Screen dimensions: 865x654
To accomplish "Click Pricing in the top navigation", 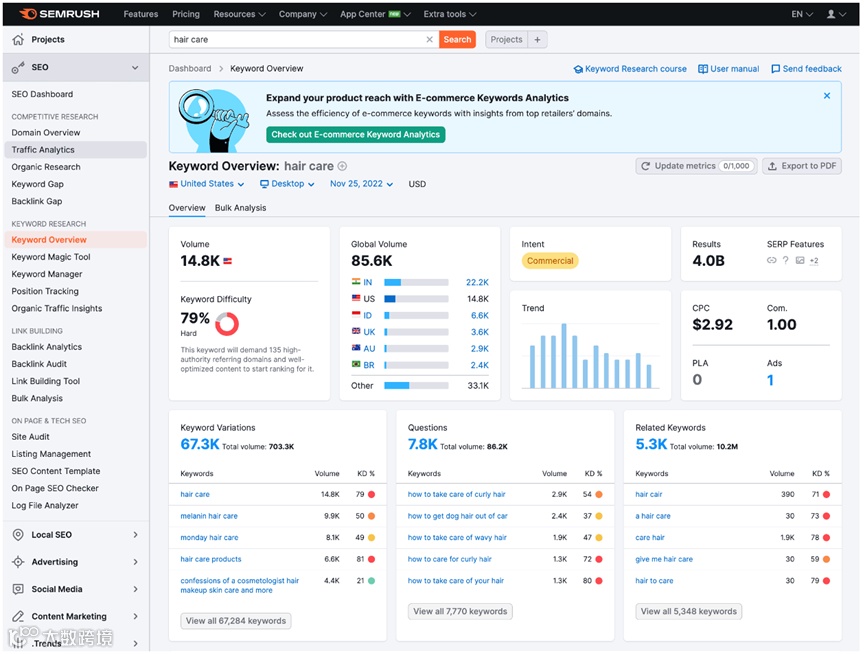I will 186,14.
